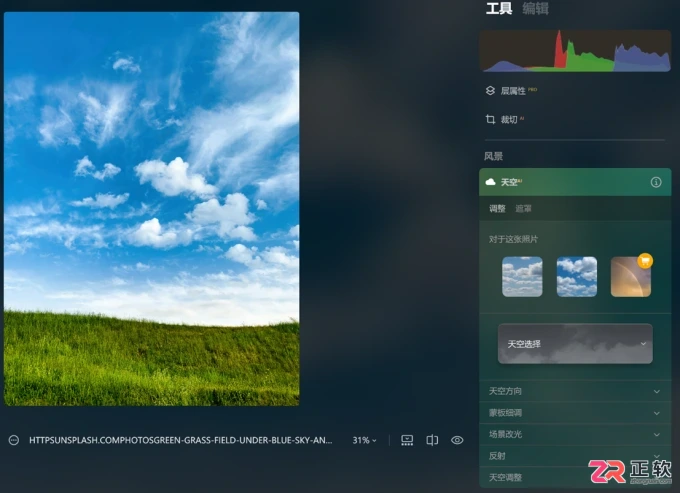Expand the 场景改光 section
The width and height of the screenshot is (680, 493).
click(x=575, y=434)
